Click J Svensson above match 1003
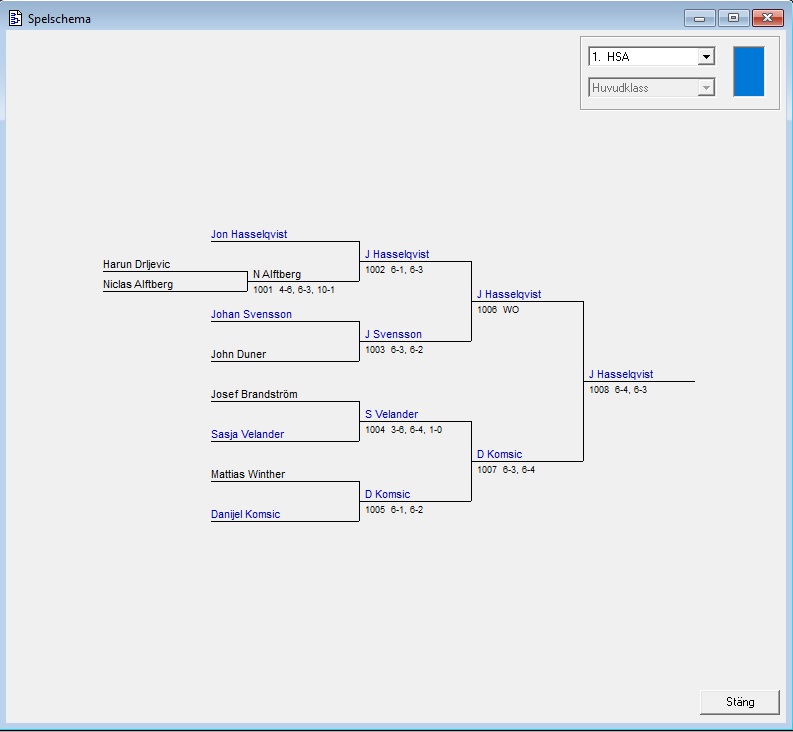 pos(393,335)
